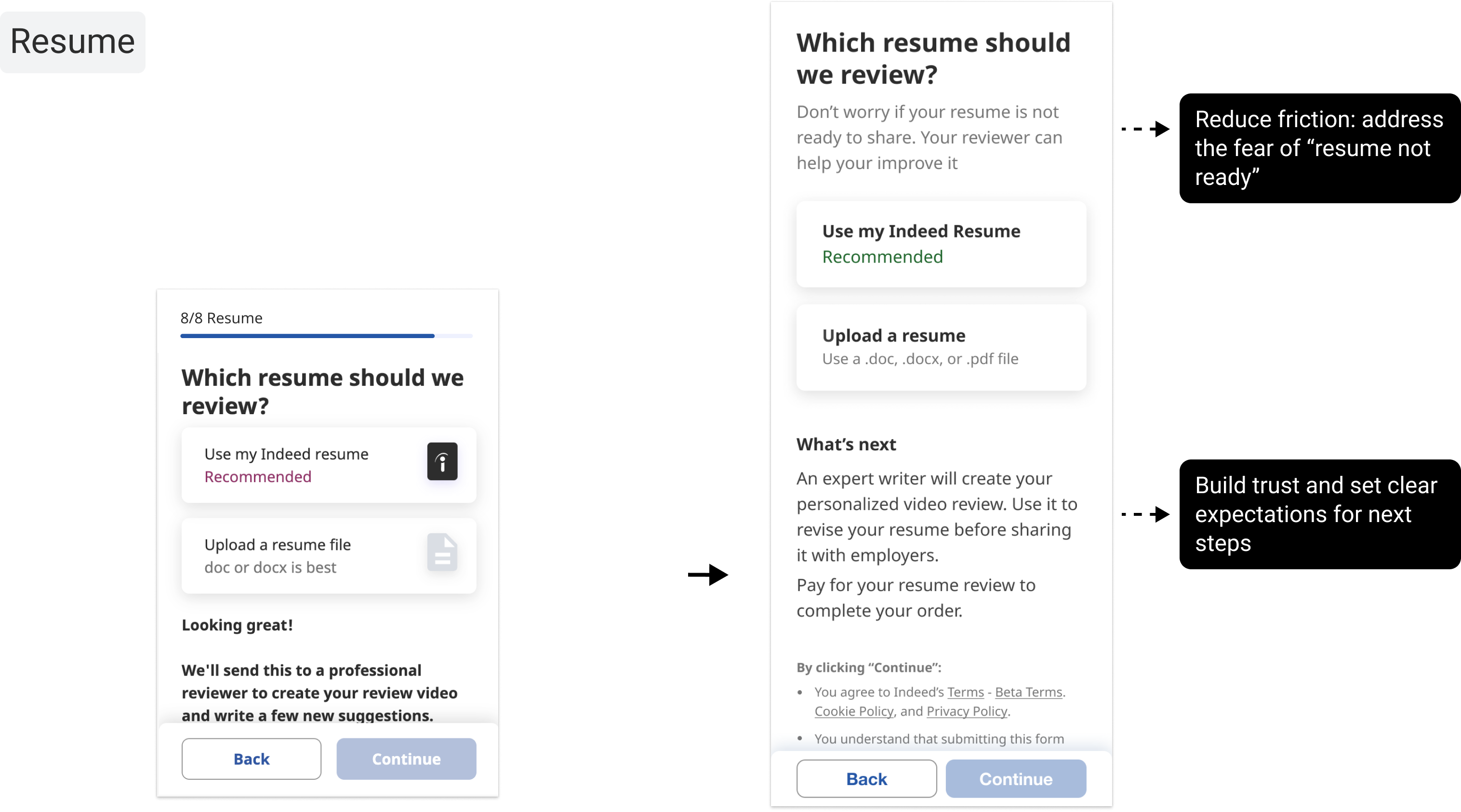The width and height of the screenshot is (1461, 812).
Task: Open the Cookie Policy link
Action: pos(853,712)
